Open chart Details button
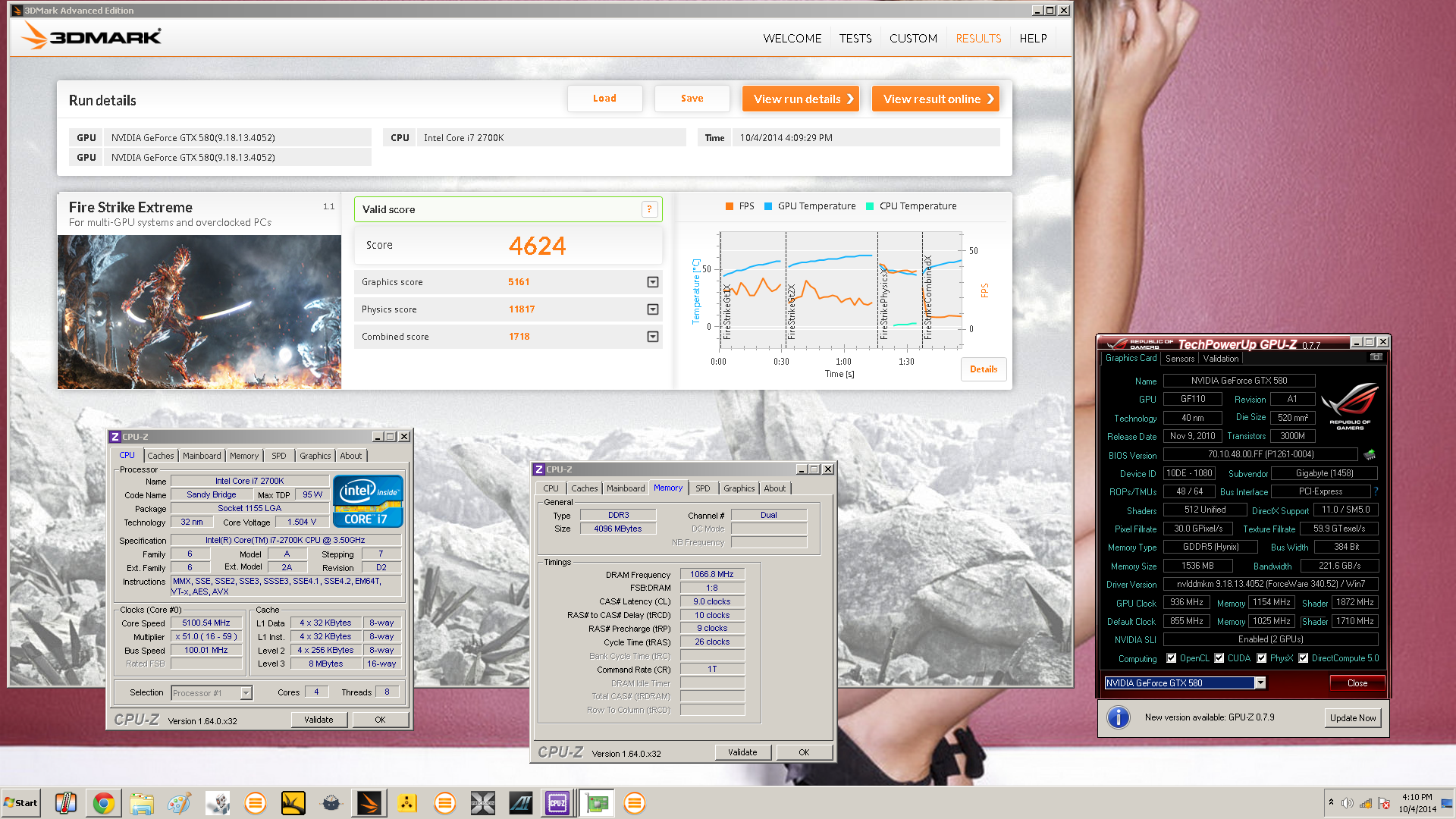The width and height of the screenshot is (1456, 819). pos(984,369)
